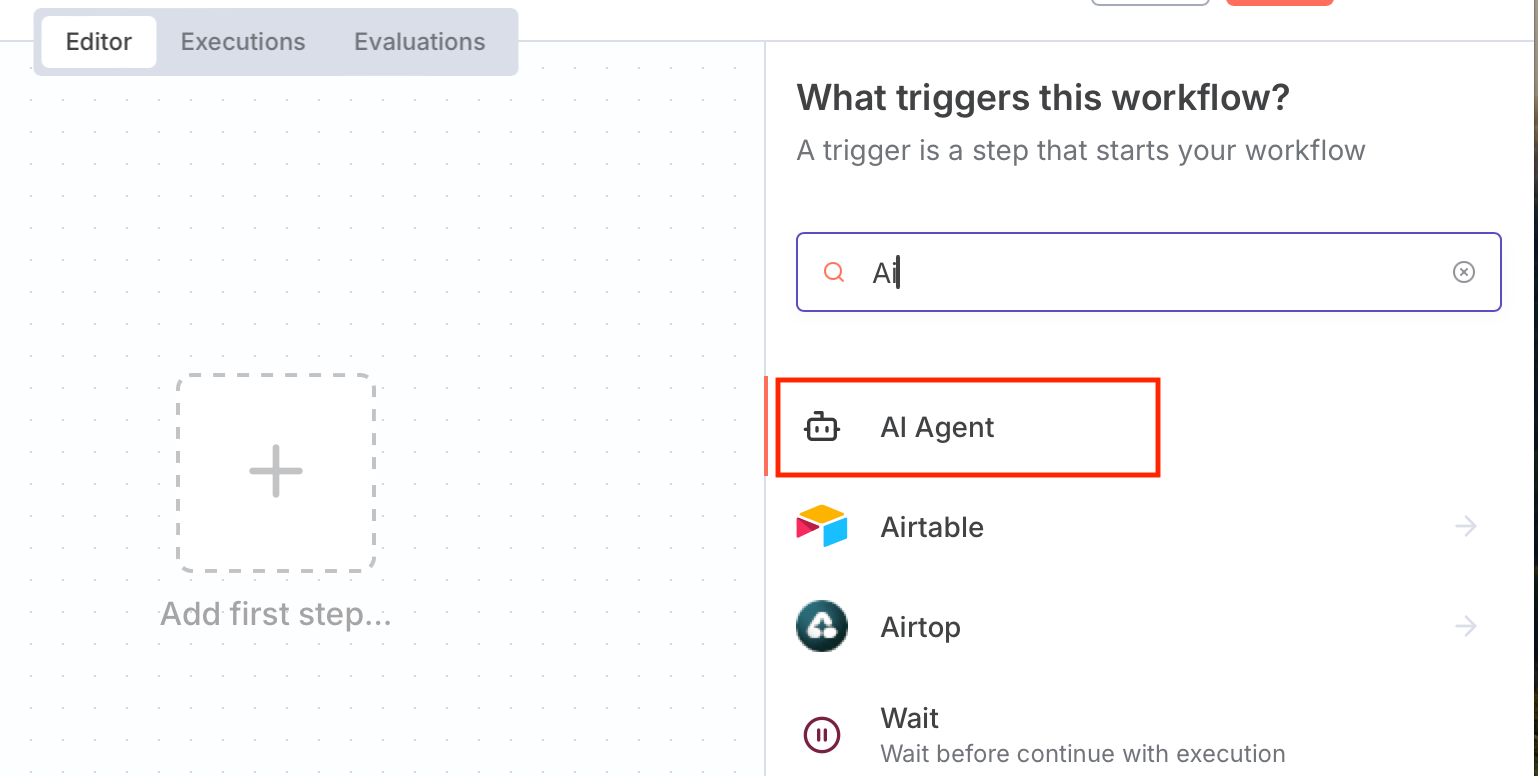The width and height of the screenshot is (1538, 776).
Task: Open the Evaluations tab
Action: (420, 42)
